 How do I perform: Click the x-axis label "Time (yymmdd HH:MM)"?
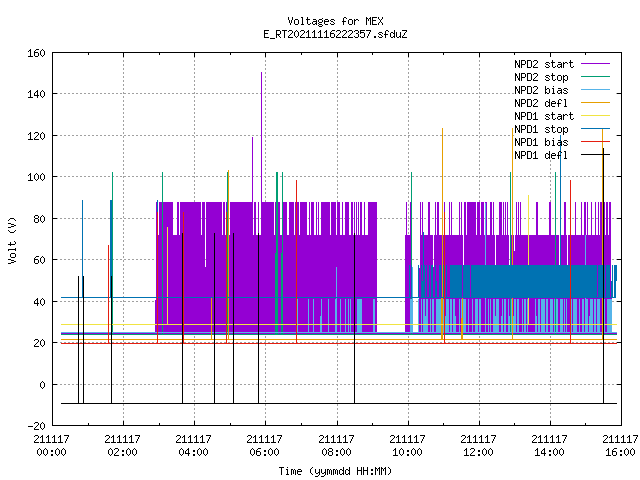[x=335, y=471]
